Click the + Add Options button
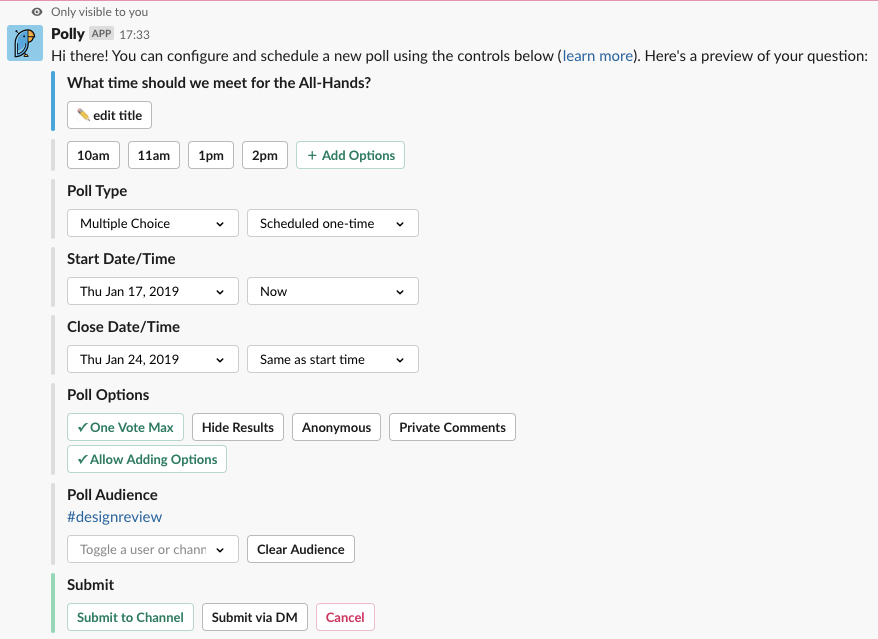This screenshot has height=639, width=878. [x=350, y=155]
